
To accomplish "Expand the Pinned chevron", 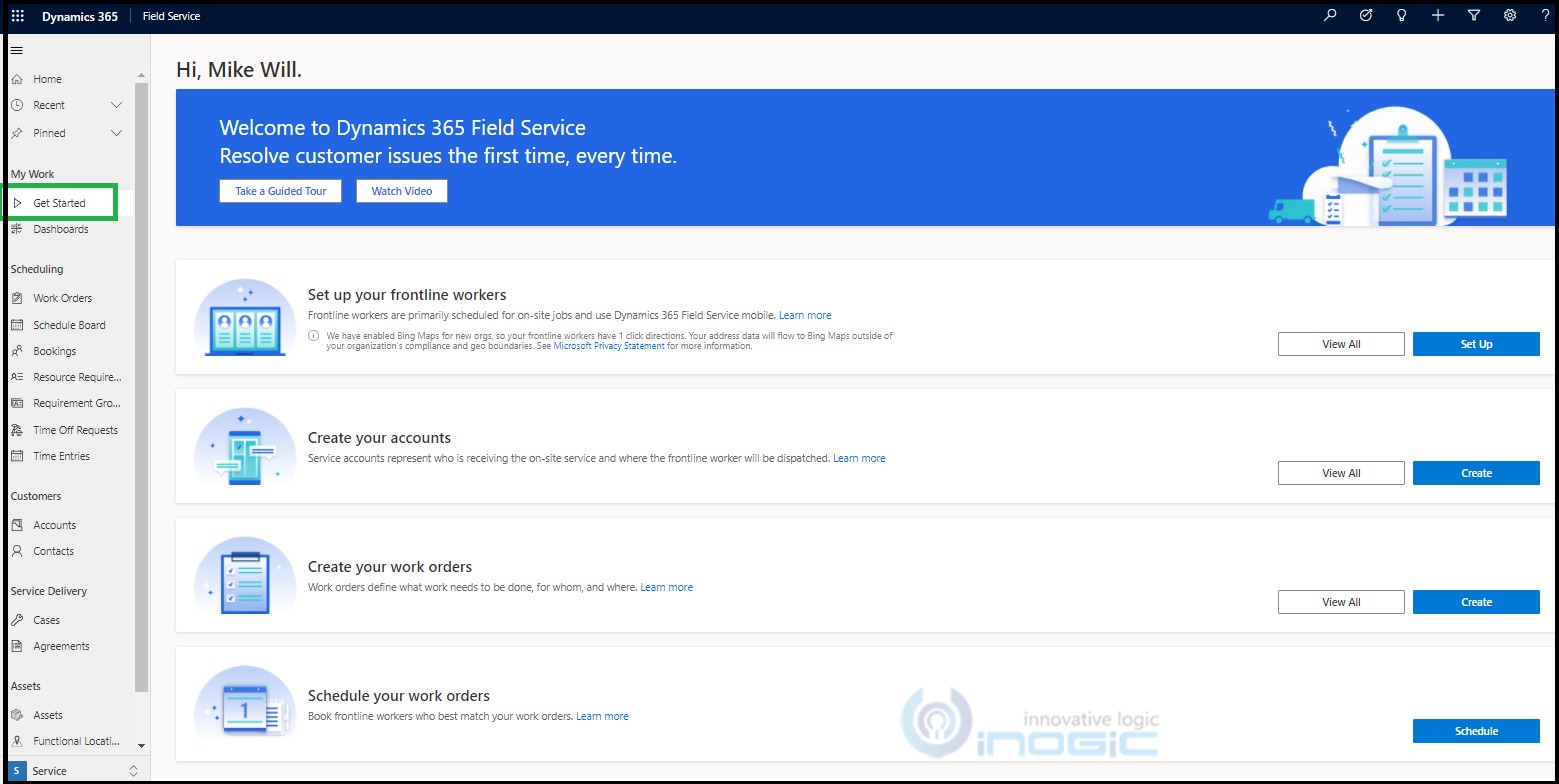I will click(x=116, y=133).
